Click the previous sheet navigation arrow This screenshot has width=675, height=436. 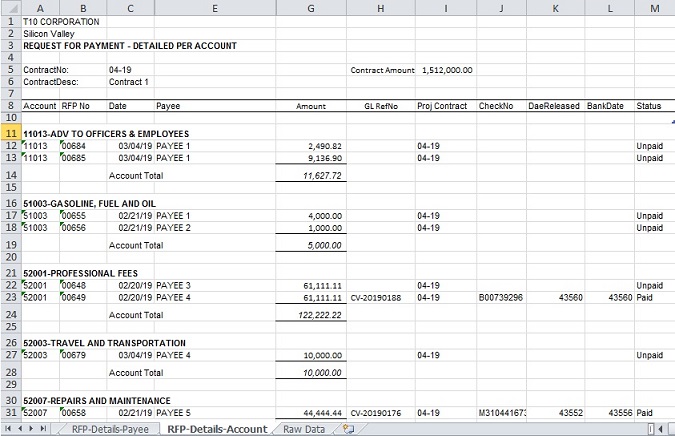point(22,429)
